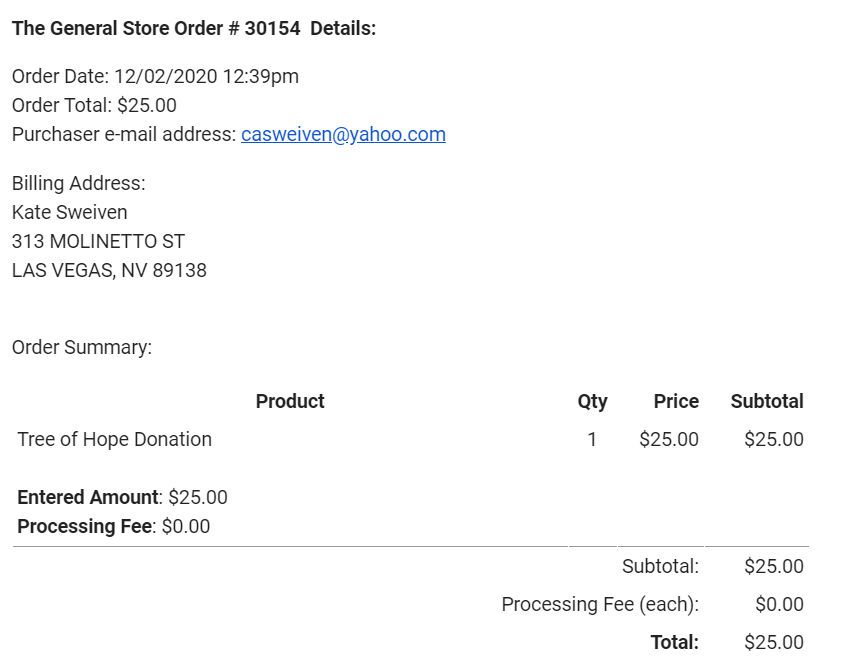853x661 pixels.
Task: Click the $0.00 processing fee amount in totals
Action: 779,604
